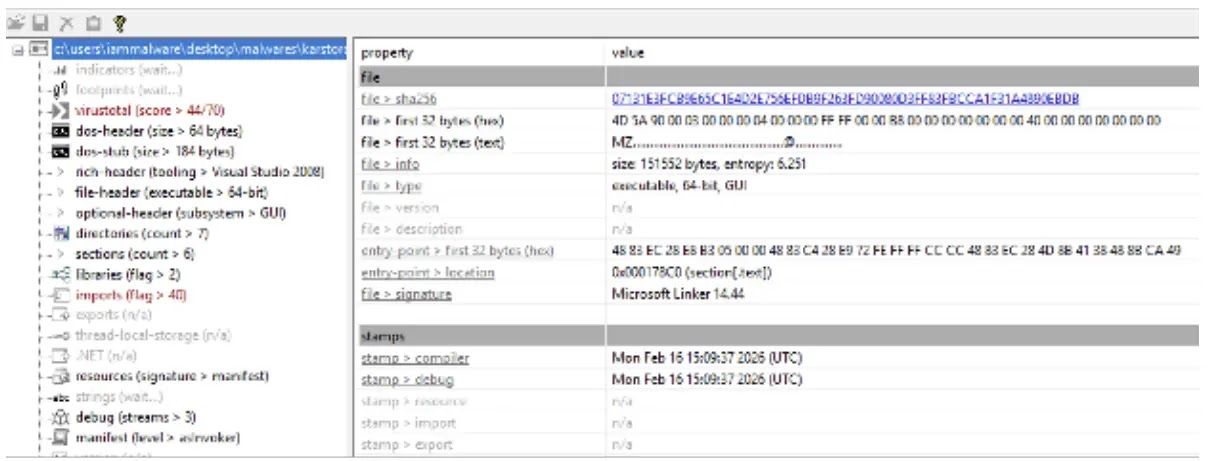
Task: Click the debug bug icon
Action: point(59,418)
